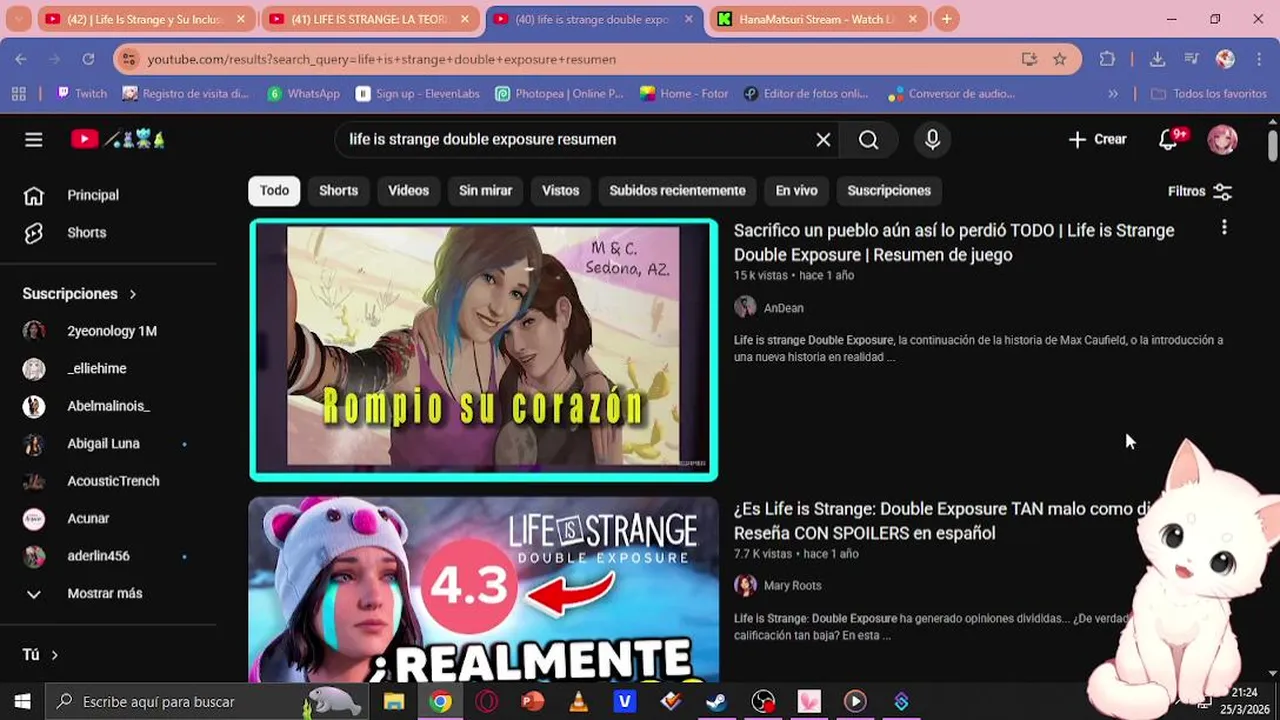Open Sacrifico un pueblo video title
The image size is (1280, 720).
[954, 242]
